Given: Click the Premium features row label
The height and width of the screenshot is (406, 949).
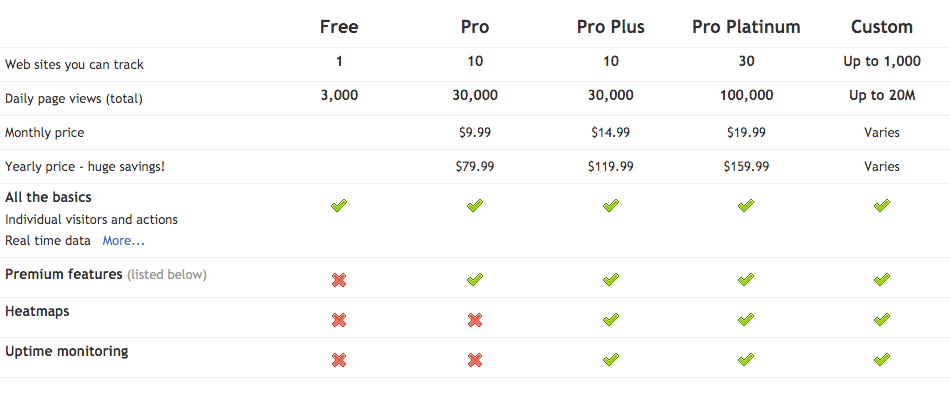Looking at the screenshot, I should [64, 274].
